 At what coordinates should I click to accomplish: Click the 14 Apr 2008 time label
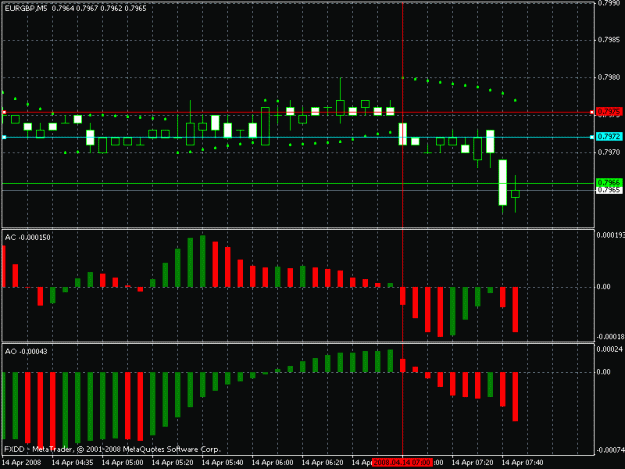pyautogui.click(x=22, y=463)
